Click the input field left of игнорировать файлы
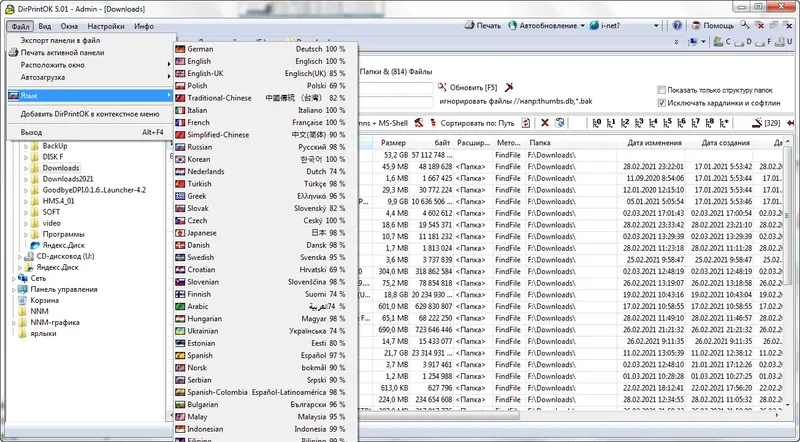This screenshot has width=800, height=442. [395, 102]
